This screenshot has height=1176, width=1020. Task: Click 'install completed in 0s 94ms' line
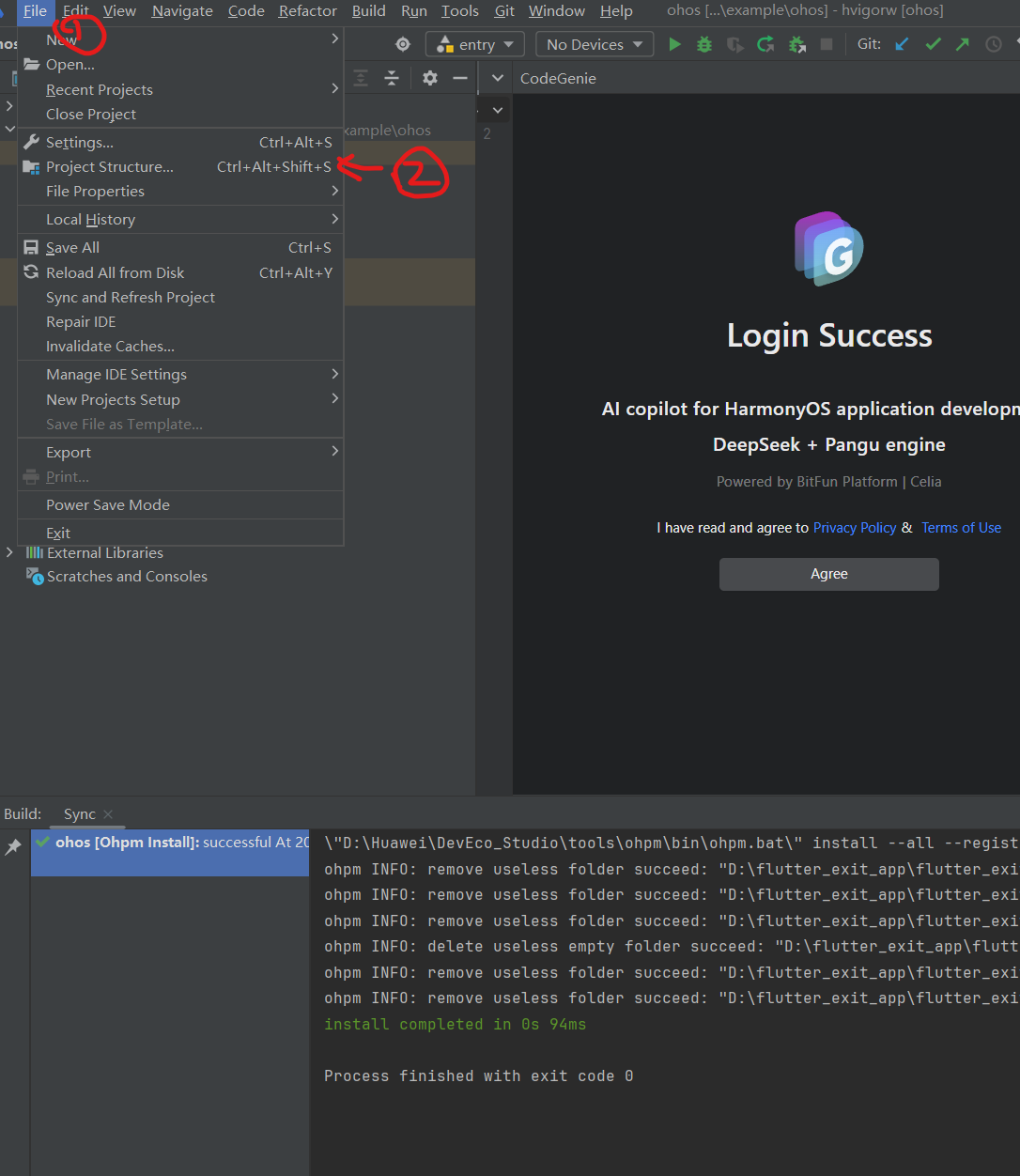point(455,1024)
